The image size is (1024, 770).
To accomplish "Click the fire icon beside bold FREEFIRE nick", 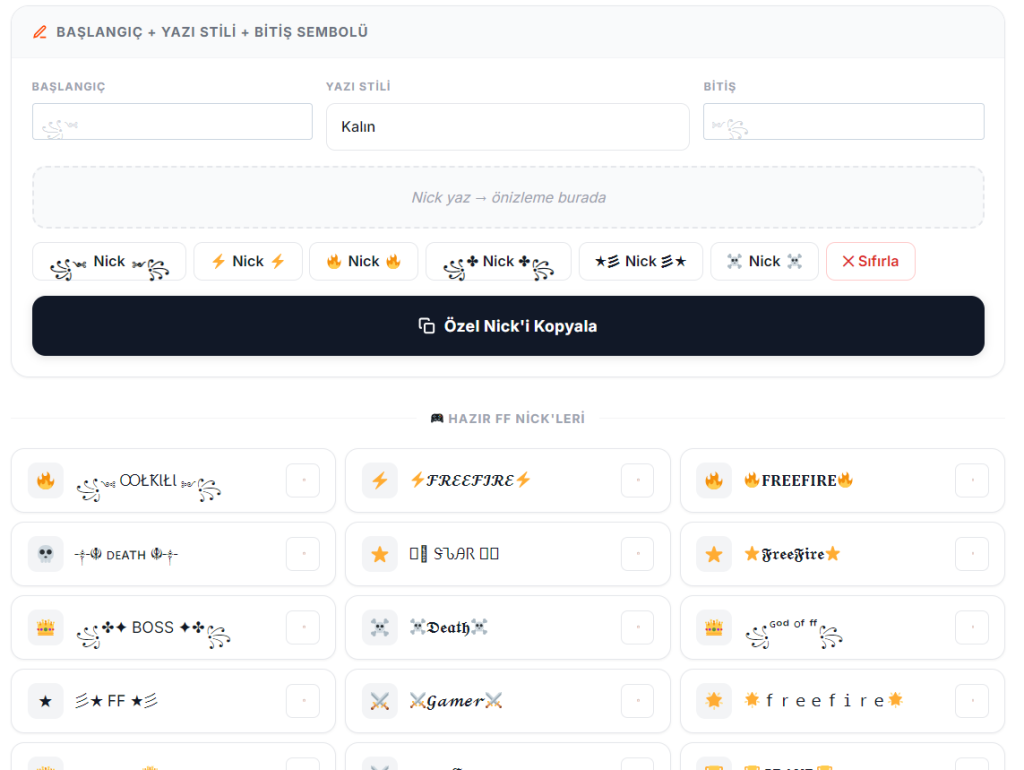I will 714,481.
